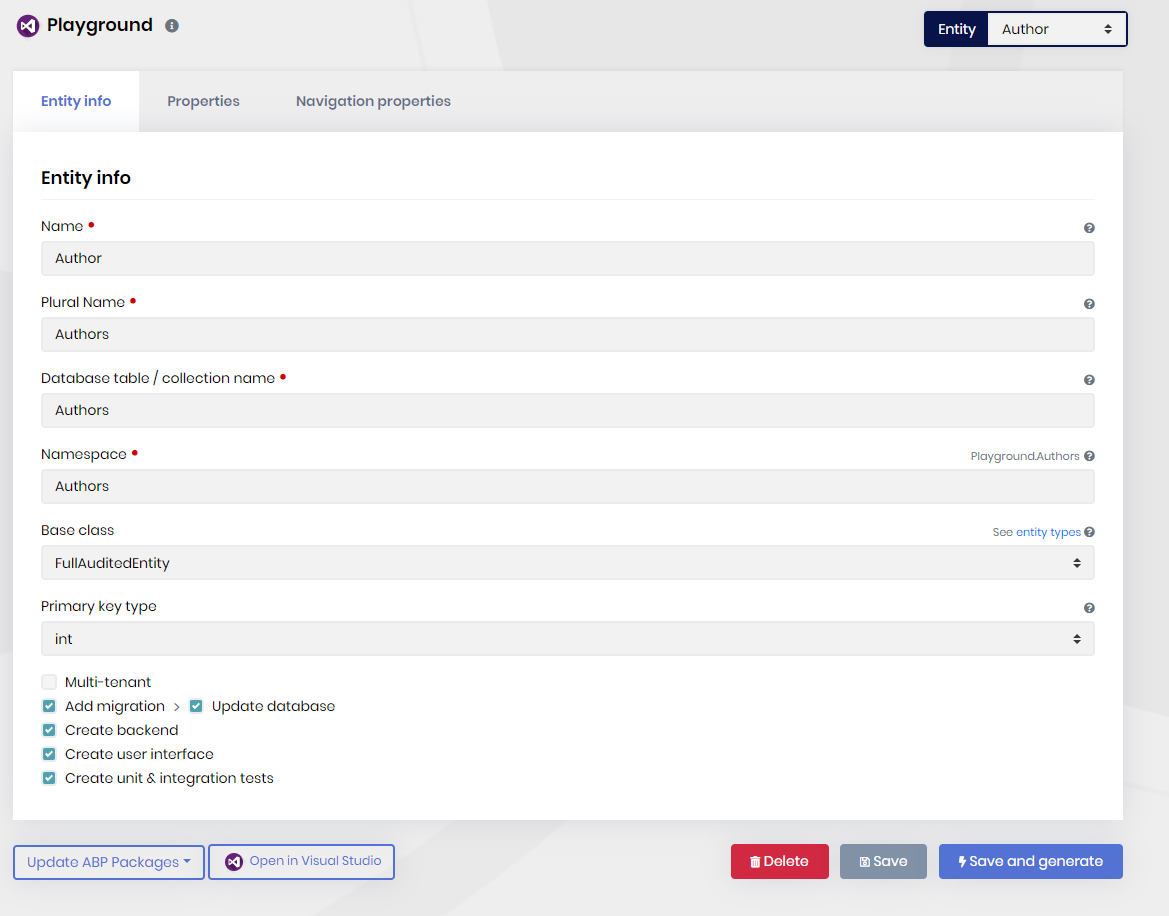Open the Navigation properties tab
Screen dimensions: 1169x916
(373, 101)
